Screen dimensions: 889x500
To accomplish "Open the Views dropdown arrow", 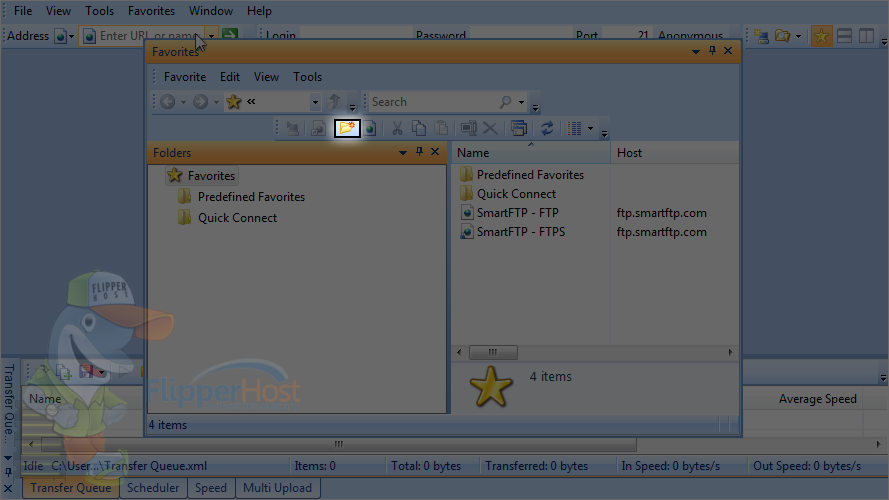I will pyautogui.click(x=590, y=129).
